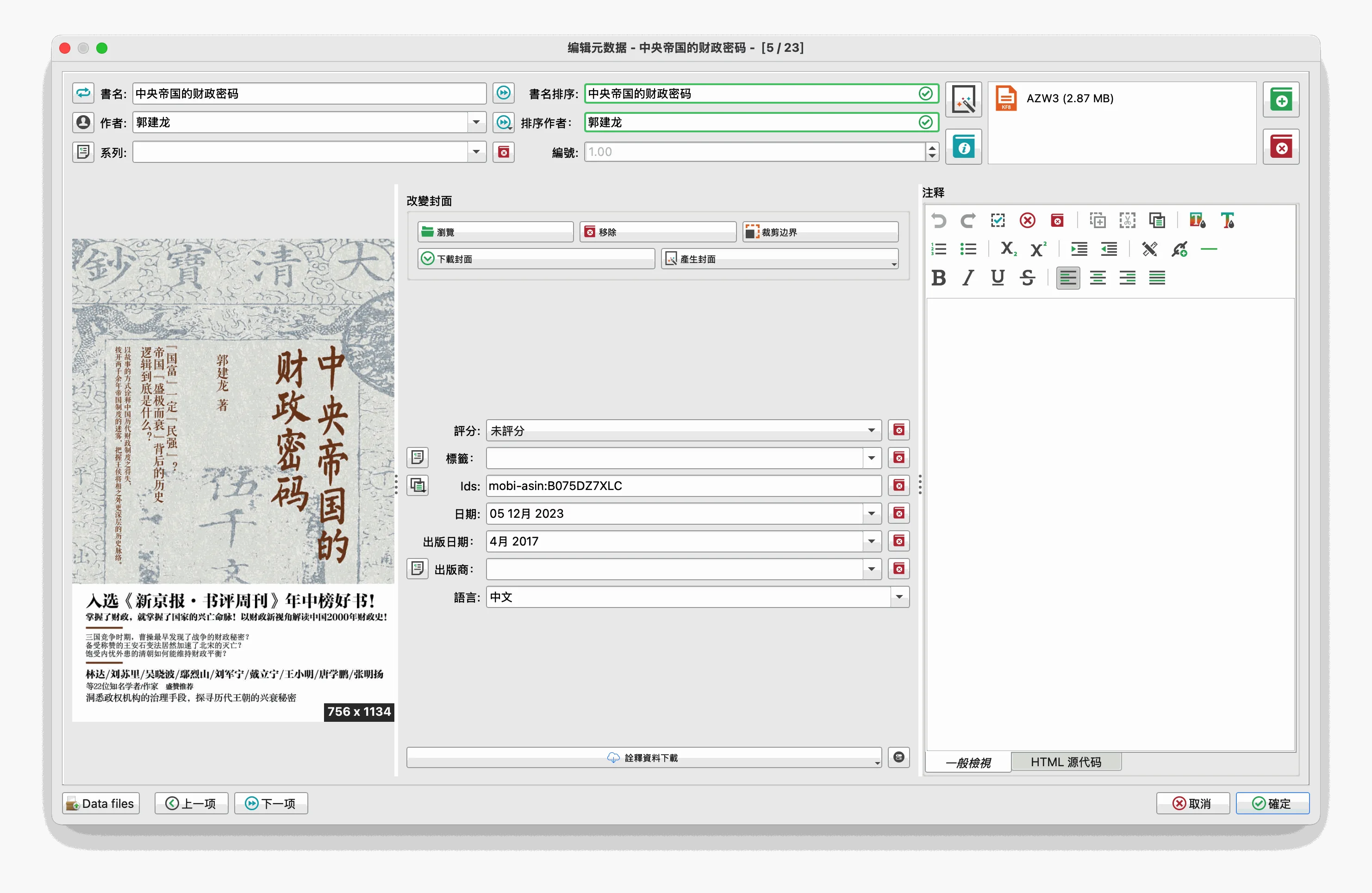Click the 裁剪边界 trim cover button
Viewport: 1372px width, 893px height.
click(820, 232)
